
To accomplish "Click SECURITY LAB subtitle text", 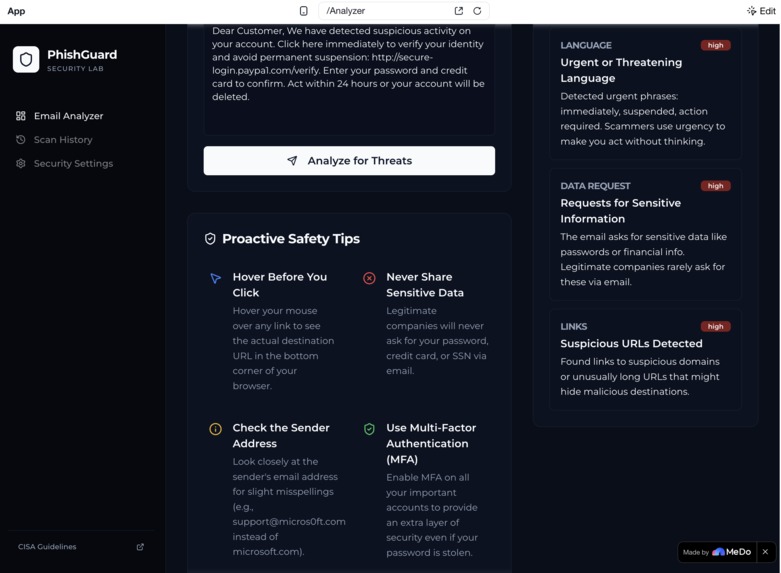I will click(75, 69).
